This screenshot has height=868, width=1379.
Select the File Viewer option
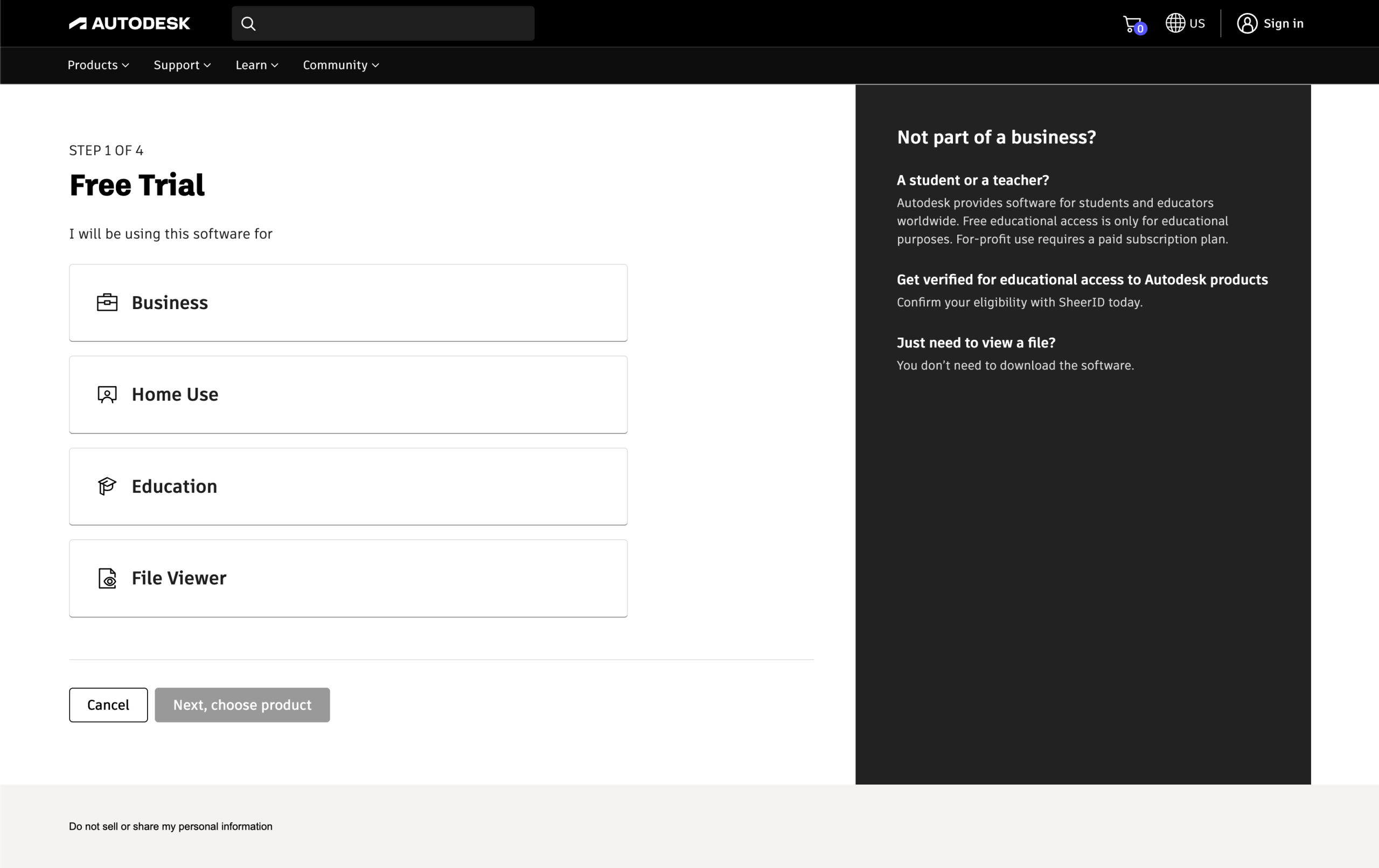click(x=348, y=578)
